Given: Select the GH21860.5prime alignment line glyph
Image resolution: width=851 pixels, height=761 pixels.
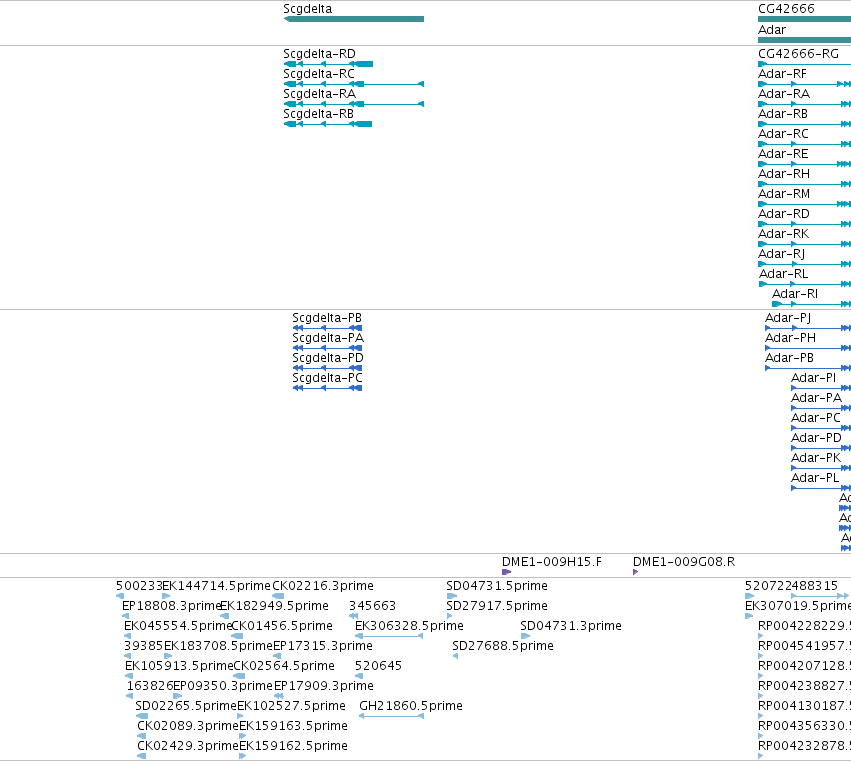Looking at the screenshot, I should (391, 716).
